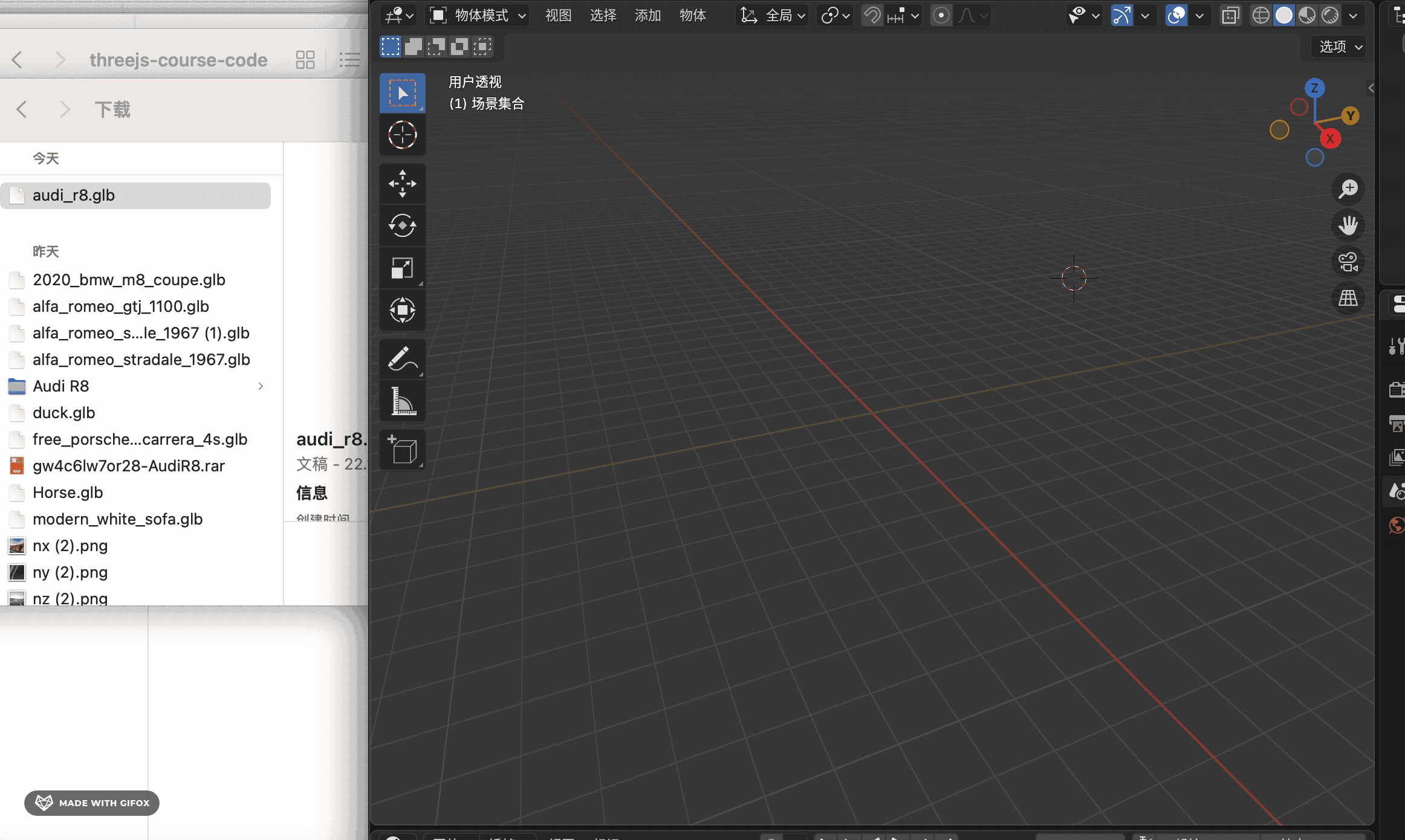The width and height of the screenshot is (1405, 840).
Task: Select Horse.glb file in Finder
Action: coord(136,493)
